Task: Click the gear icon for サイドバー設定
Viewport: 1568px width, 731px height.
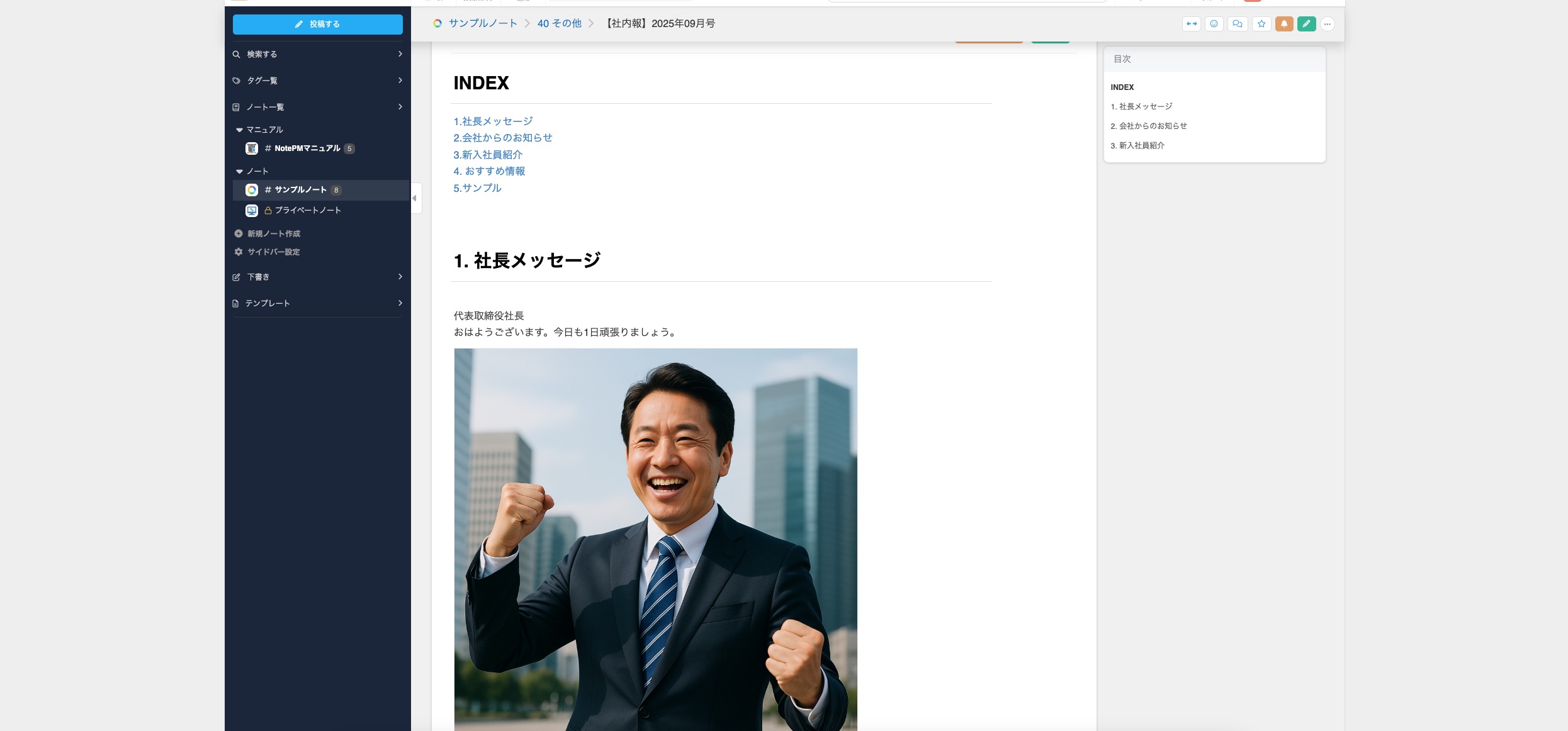Action: (x=239, y=252)
